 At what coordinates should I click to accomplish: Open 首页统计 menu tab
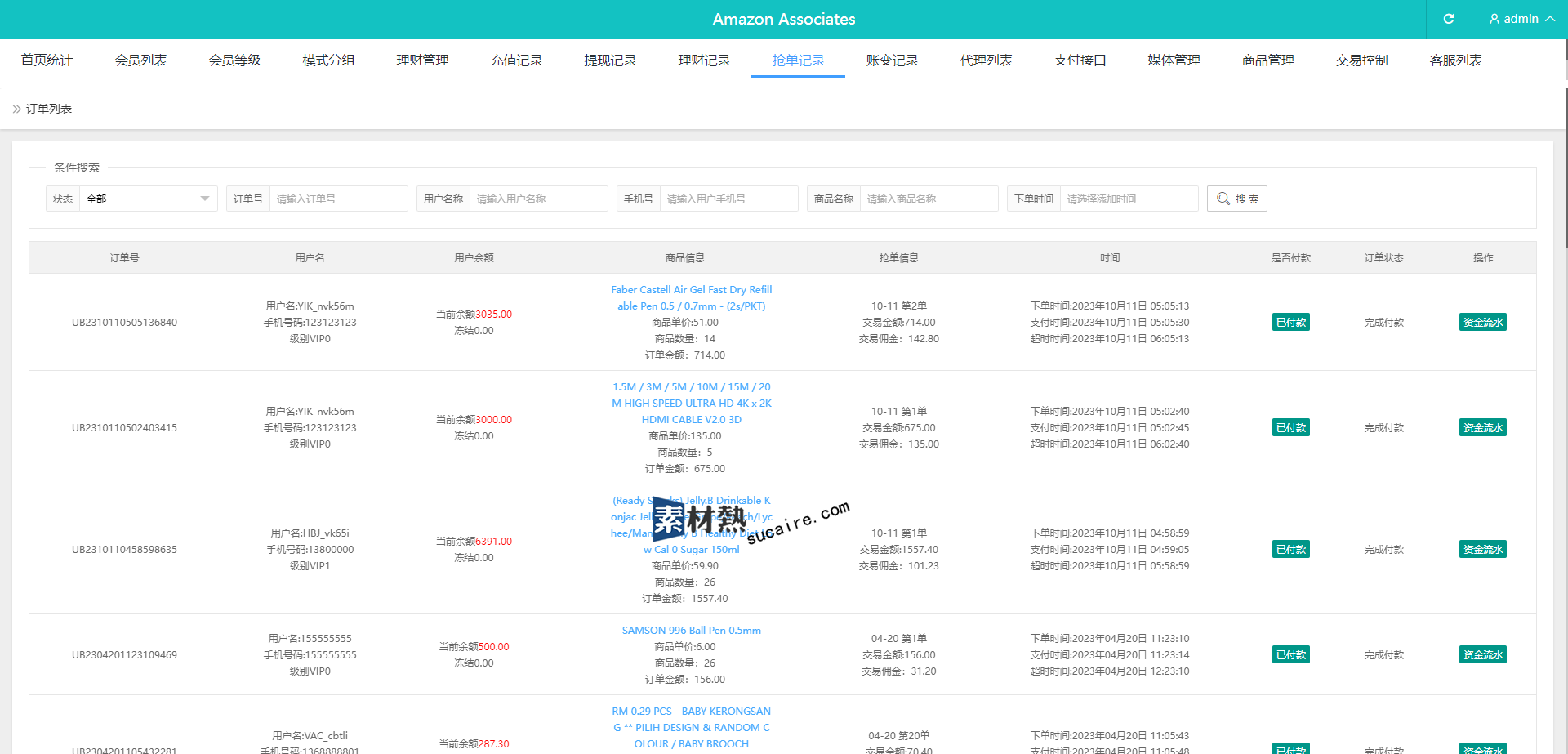(x=47, y=60)
